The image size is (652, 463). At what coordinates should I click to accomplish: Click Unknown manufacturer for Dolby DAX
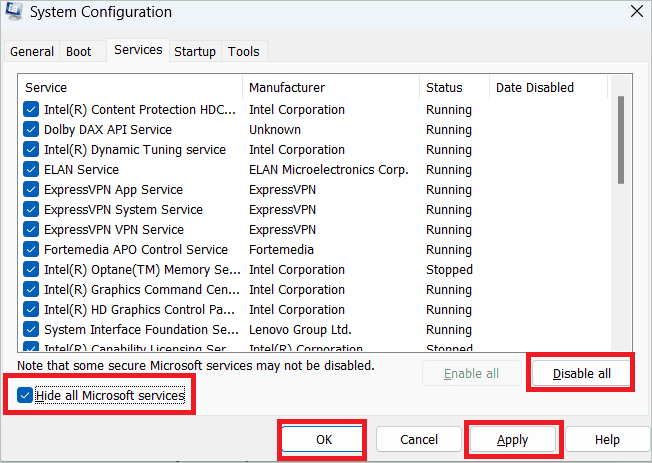(275, 130)
